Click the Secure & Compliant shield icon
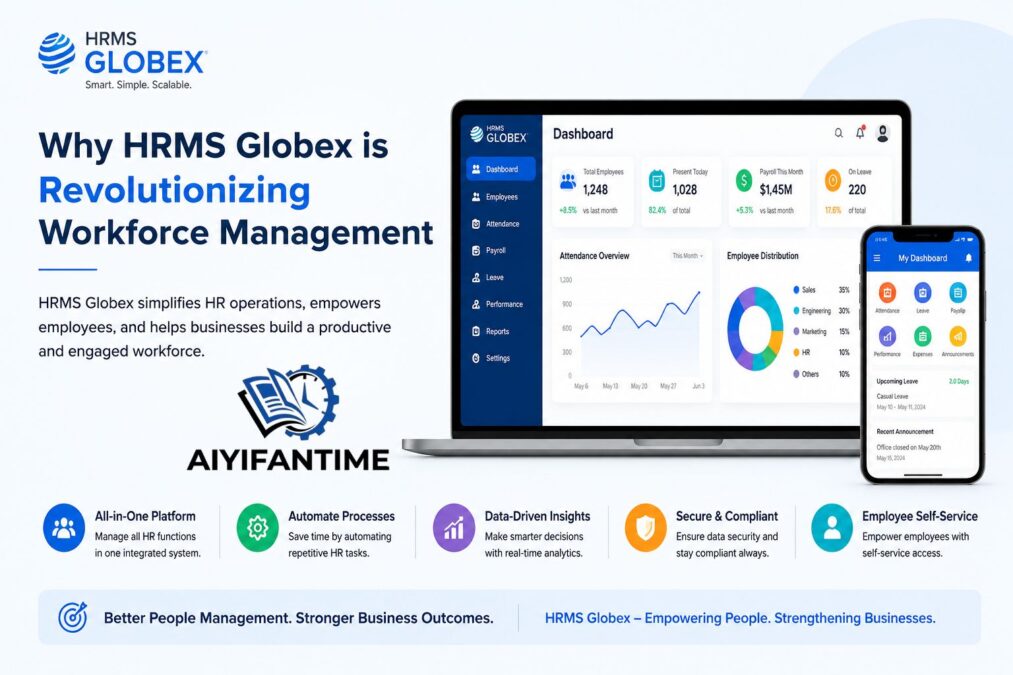 645,528
